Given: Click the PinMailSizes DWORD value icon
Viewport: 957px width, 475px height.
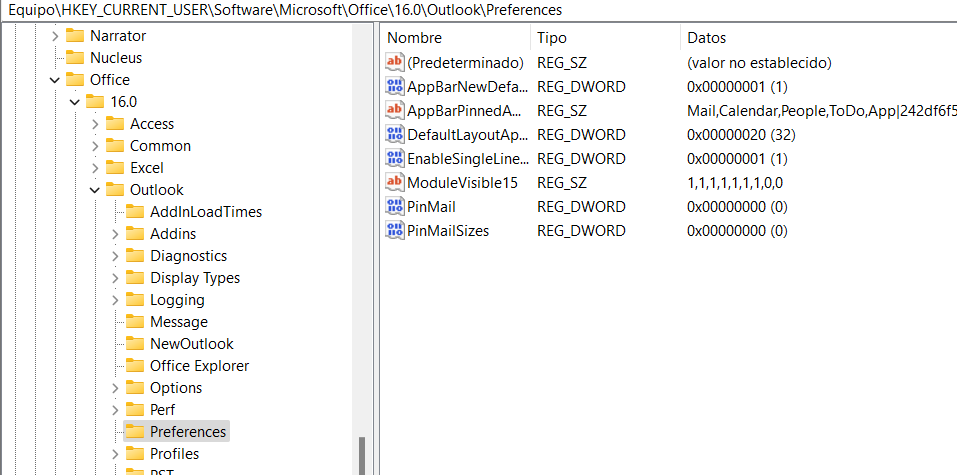Looking at the screenshot, I should tap(395, 230).
